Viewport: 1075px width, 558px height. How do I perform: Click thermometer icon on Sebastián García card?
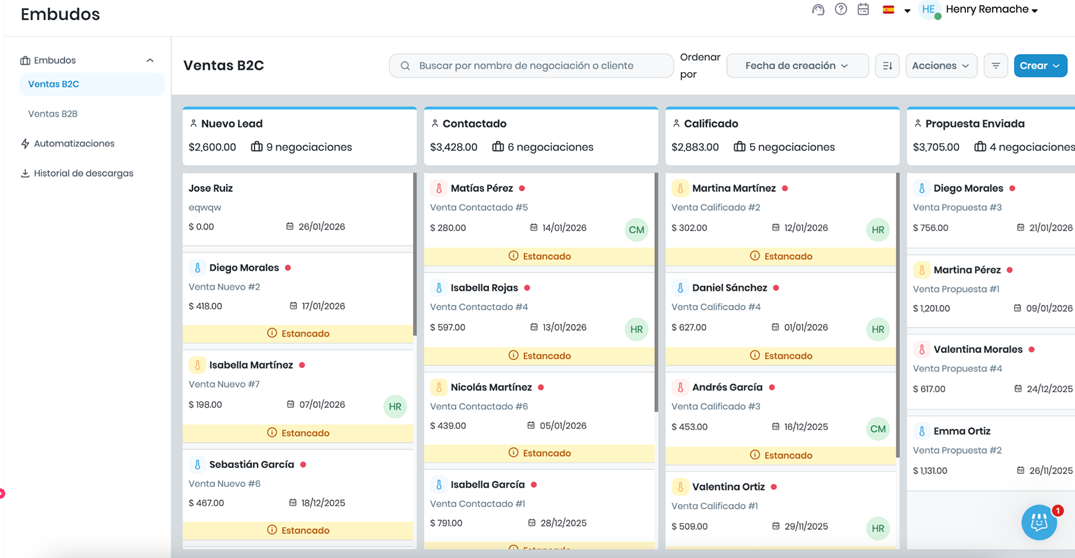197,465
